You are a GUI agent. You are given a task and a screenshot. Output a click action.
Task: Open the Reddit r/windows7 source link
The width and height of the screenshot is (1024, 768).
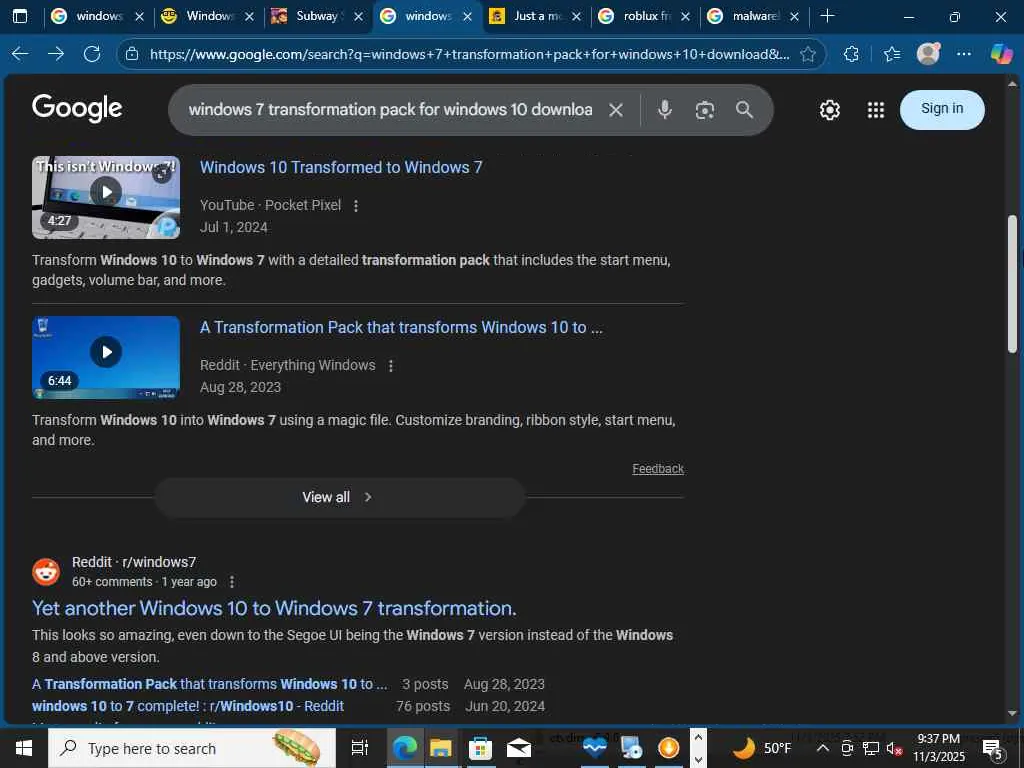click(134, 562)
